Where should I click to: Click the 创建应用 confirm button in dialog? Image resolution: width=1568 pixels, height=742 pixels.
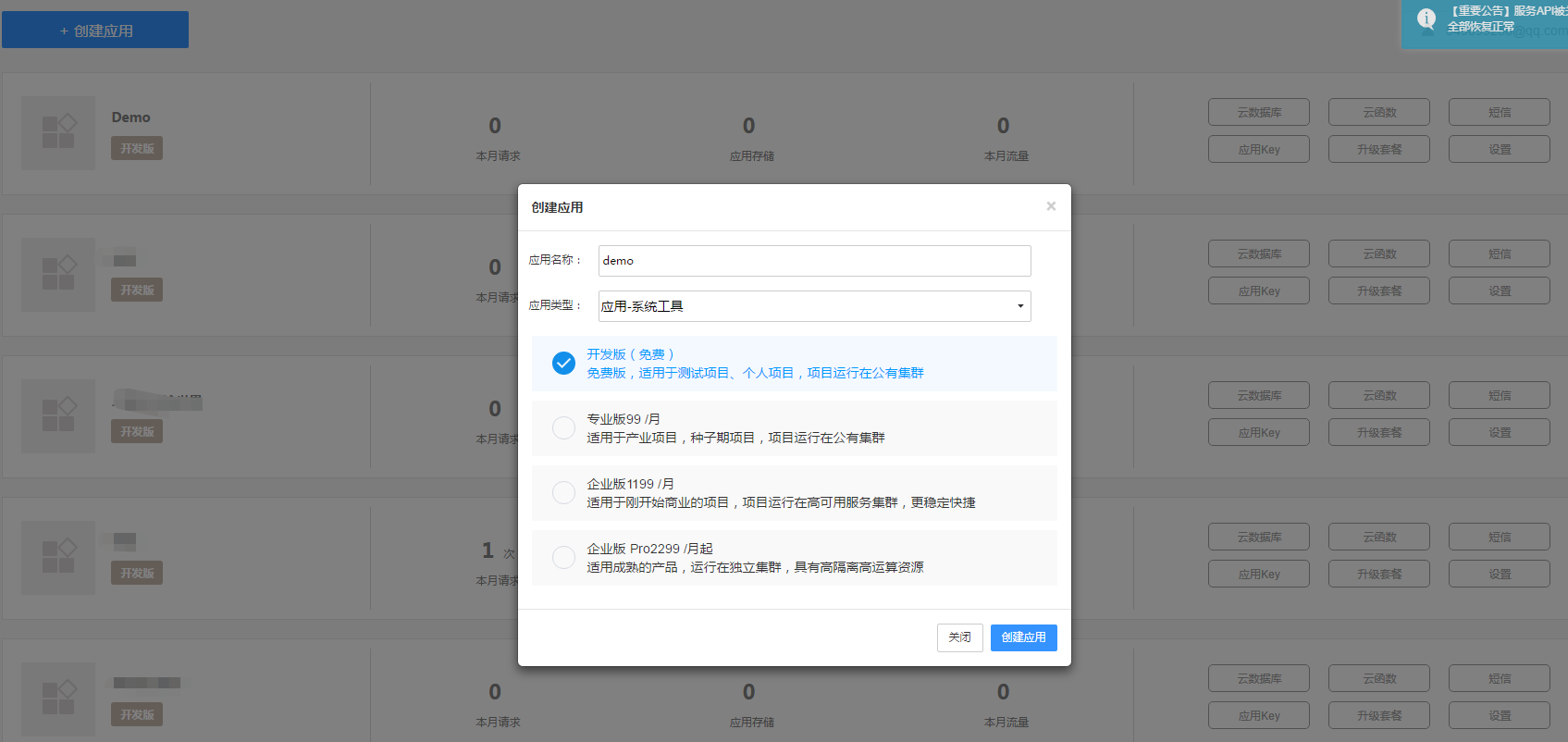[1023, 637]
